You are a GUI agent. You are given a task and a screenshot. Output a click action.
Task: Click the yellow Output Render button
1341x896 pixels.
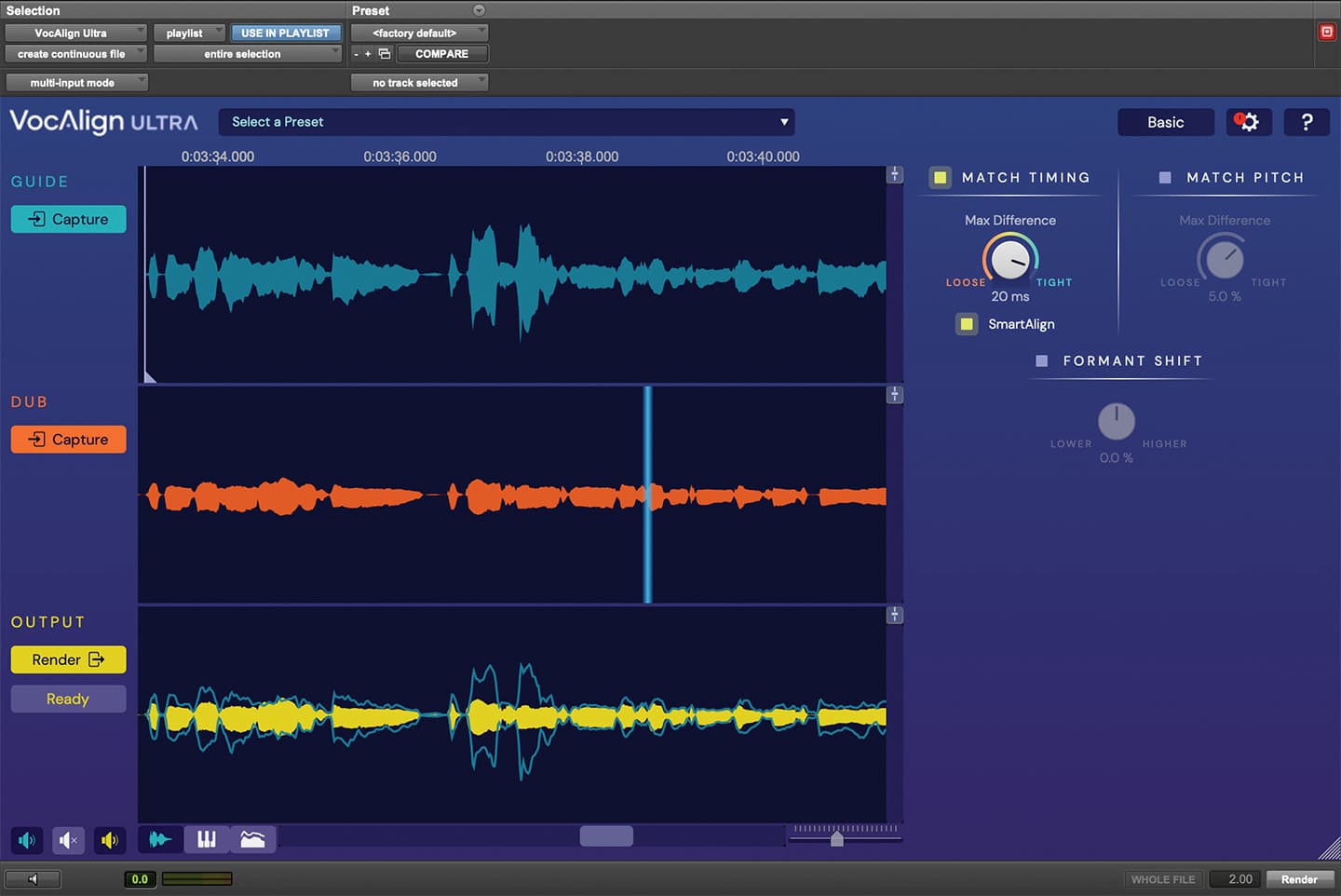[x=69, y=659]
